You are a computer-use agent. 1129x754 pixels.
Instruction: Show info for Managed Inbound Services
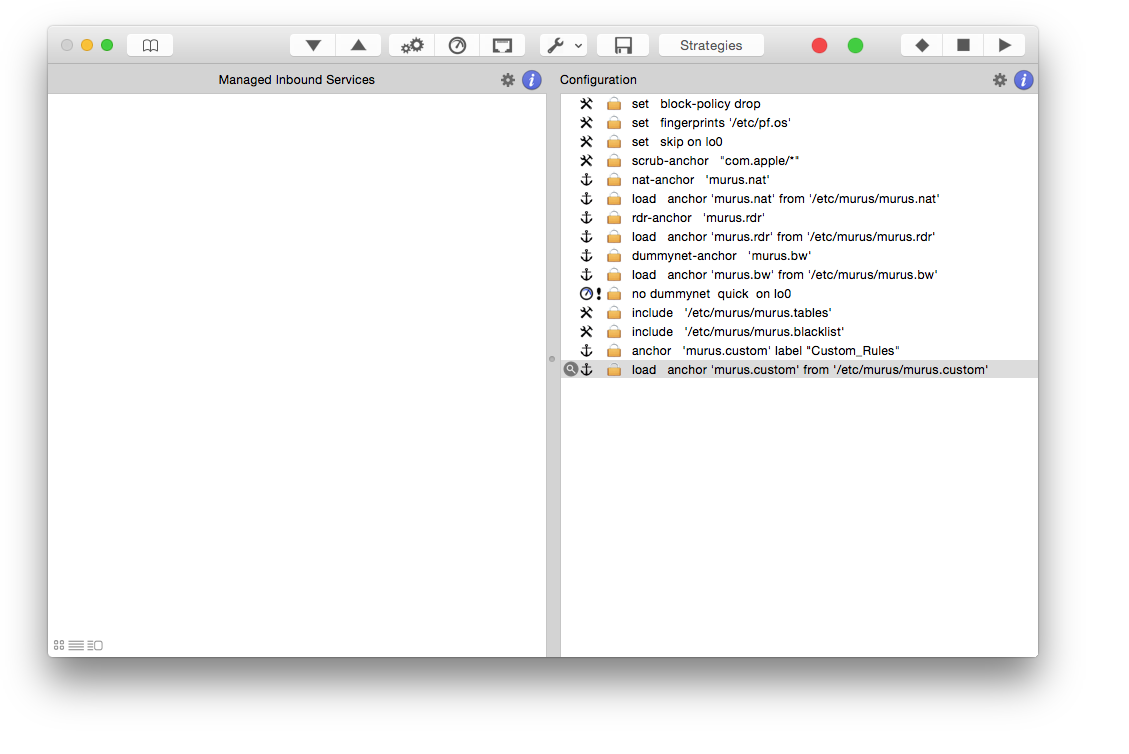click(532, 80)
